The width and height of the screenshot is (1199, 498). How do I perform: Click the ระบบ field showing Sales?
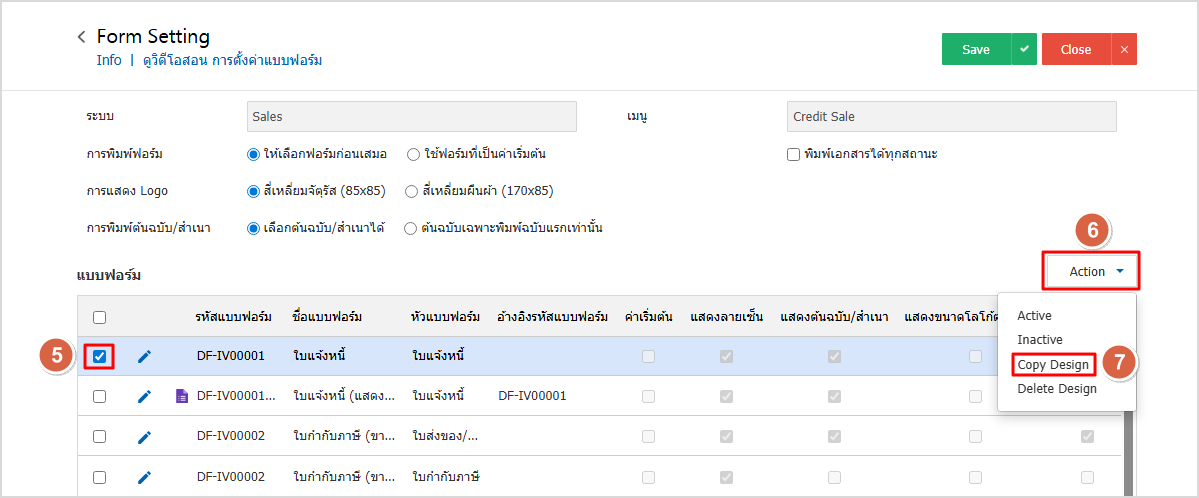411,117
